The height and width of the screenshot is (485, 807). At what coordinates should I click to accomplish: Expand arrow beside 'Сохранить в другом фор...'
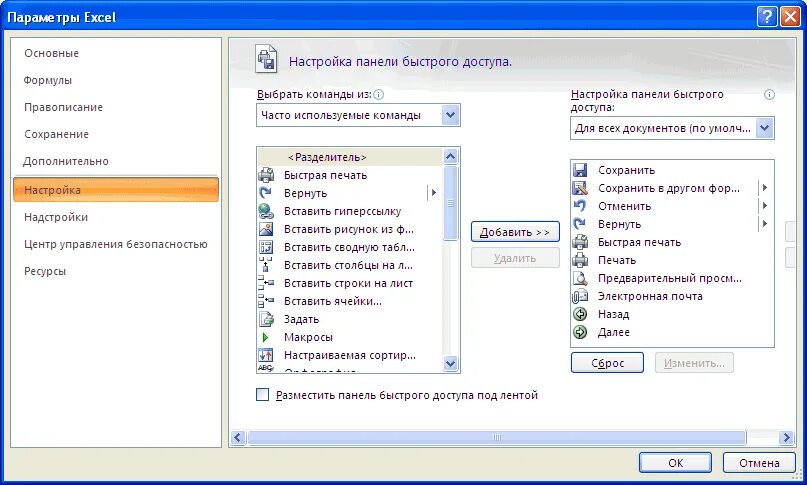(765, 188)
